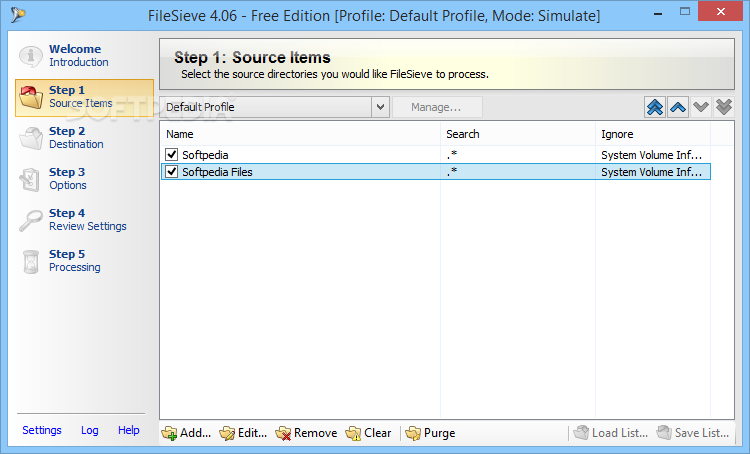This screenshot has width=750, height=454.
Task: Go to Step 2 Destination
Action: tap(75, 137)
